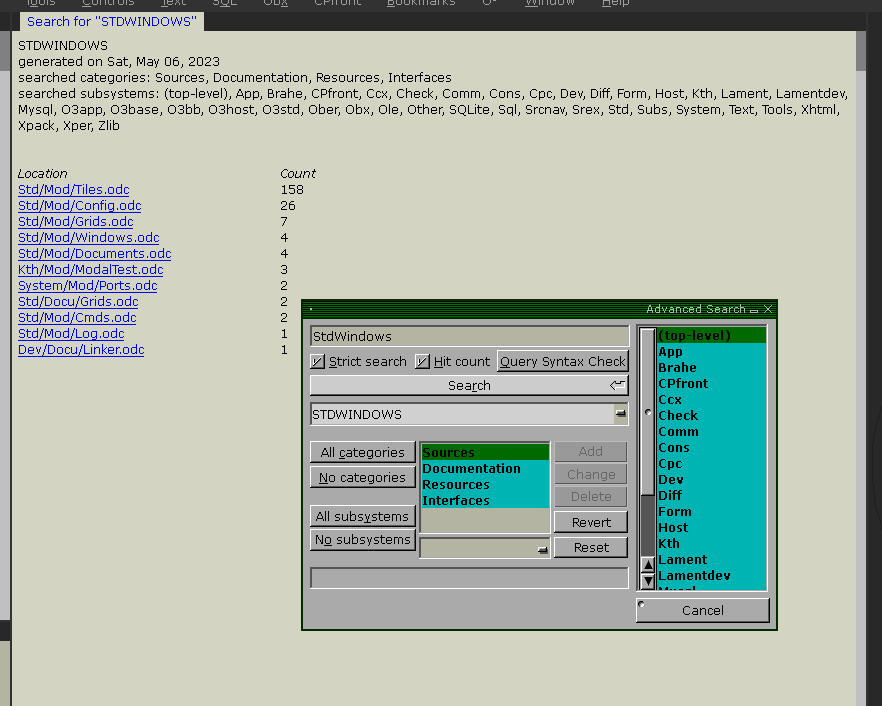Screen dimensions: 882x706
Task: Switch to the Search for "STDWINDOWS" tab
Action: click(x=111, y=21)
